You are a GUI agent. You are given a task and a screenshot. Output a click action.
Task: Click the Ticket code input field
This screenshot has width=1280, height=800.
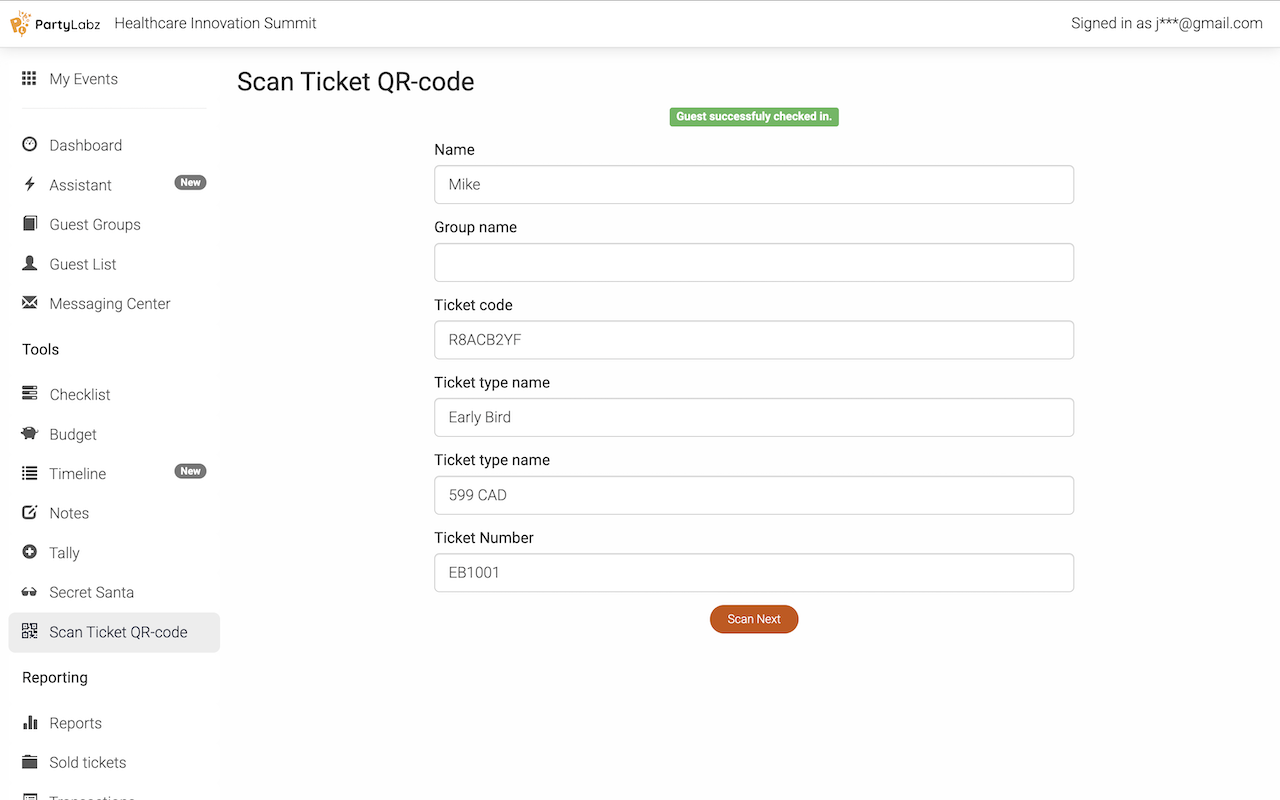click(753, 340)
